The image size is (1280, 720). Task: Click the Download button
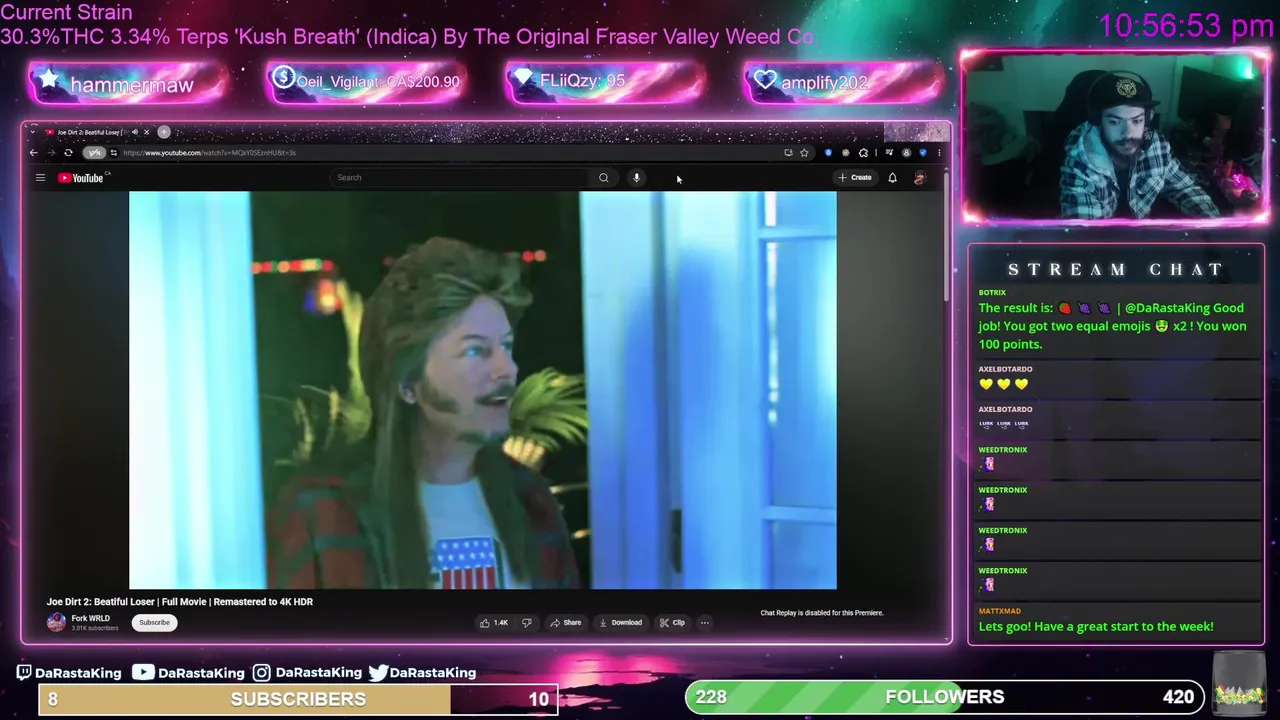620,623
